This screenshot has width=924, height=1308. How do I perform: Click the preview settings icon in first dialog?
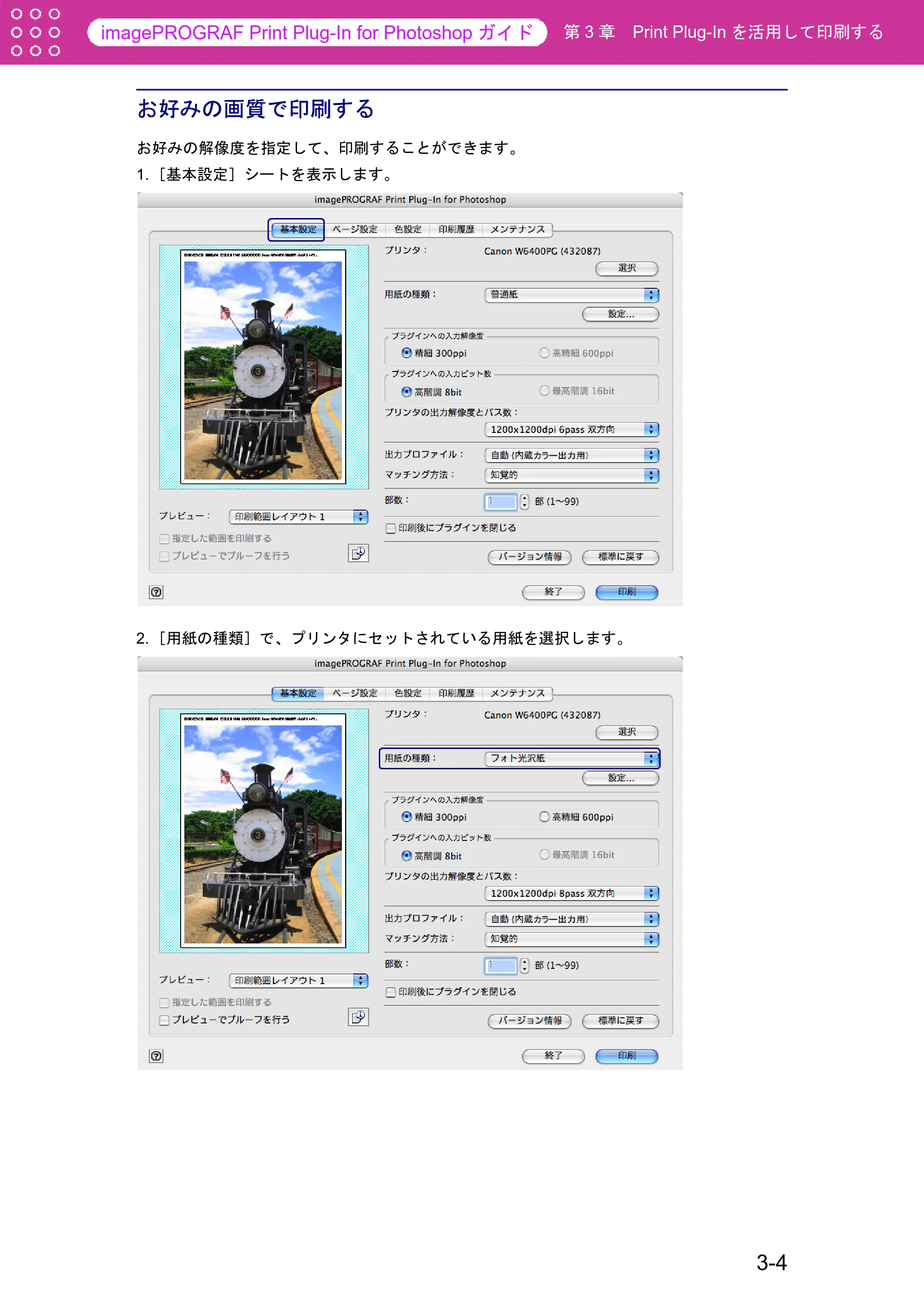pyautogui.click(x=359, y=553)
